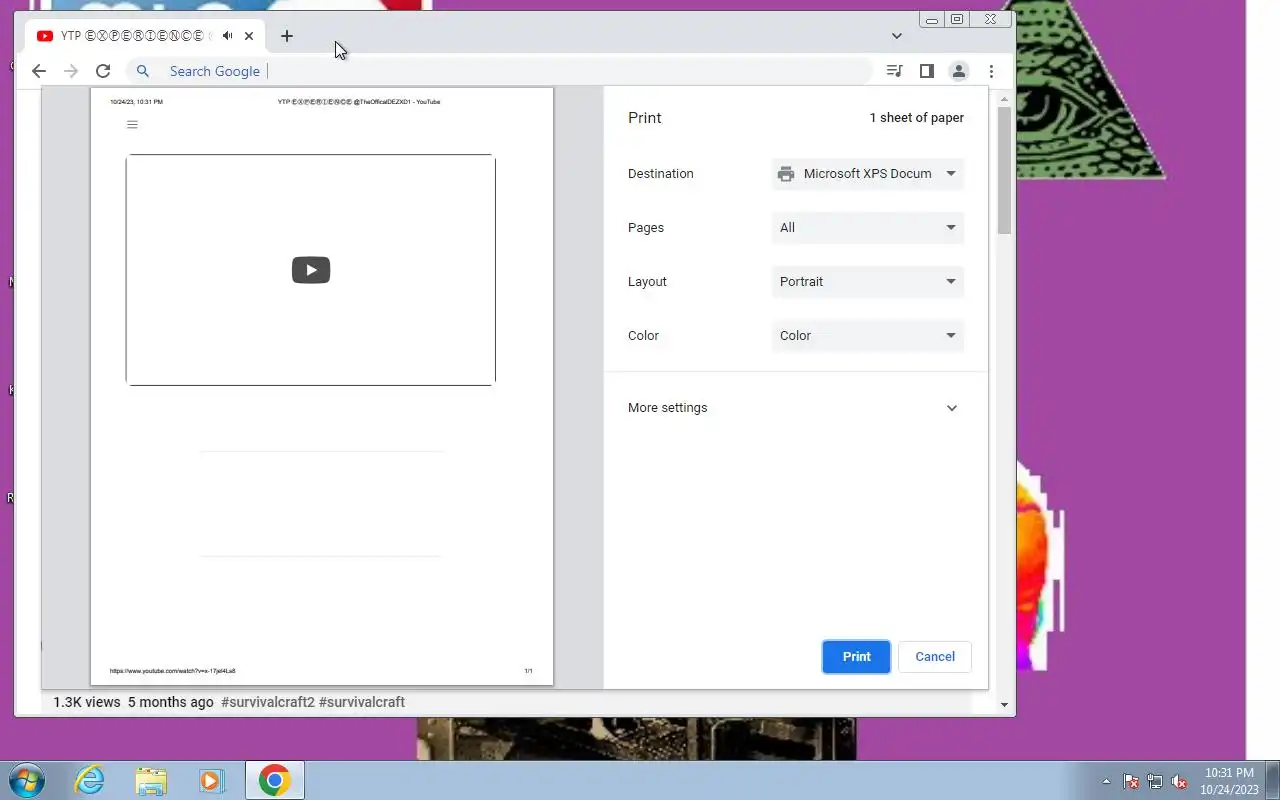Screen dimensions: 1280x800
Task: Click the #survivalcraft2 hashtag link
Action: click(268, 702)
